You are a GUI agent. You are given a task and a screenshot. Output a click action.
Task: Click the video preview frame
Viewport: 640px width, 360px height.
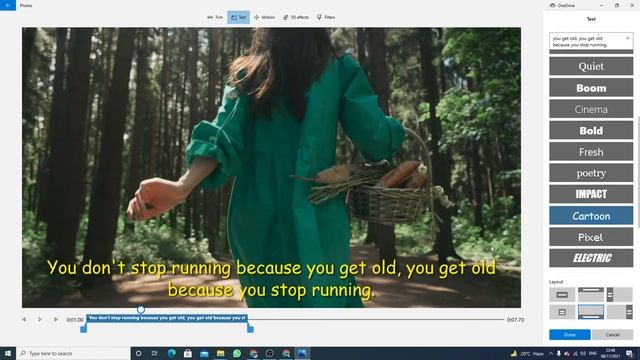(x=271, y=167)
